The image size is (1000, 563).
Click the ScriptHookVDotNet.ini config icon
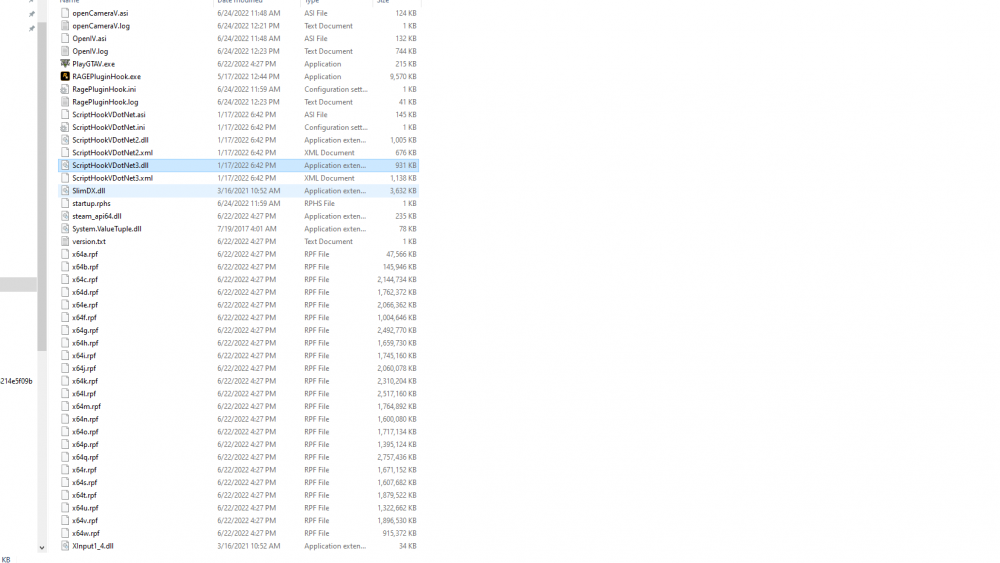(64, 128)
